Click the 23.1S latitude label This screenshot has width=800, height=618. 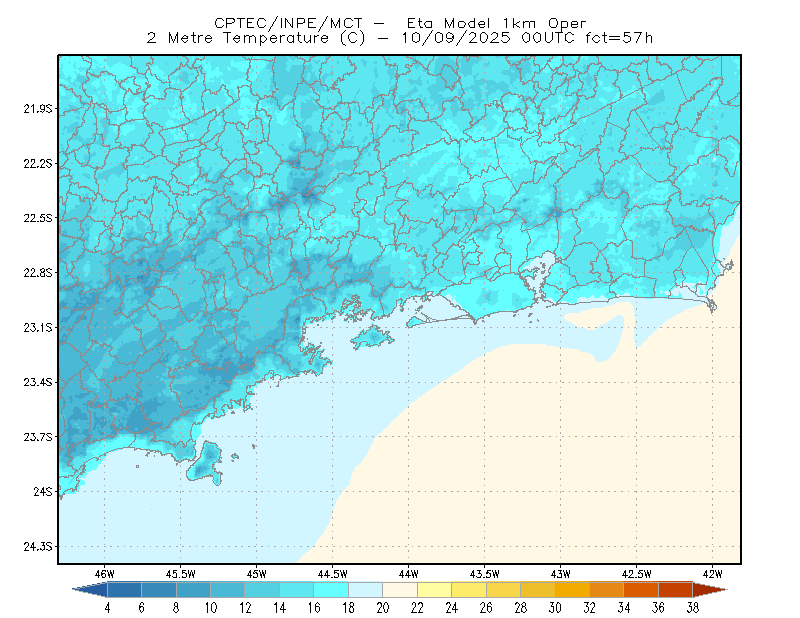(38, 327)
